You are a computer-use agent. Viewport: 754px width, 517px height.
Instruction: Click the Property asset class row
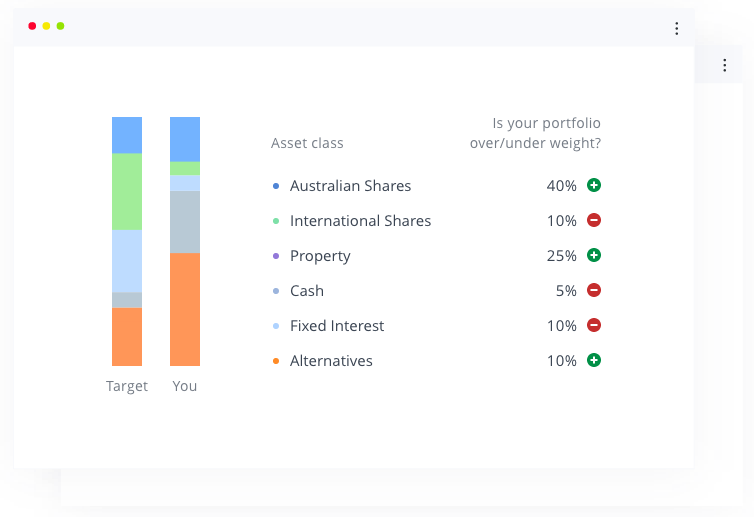click(x=320, y=256)
